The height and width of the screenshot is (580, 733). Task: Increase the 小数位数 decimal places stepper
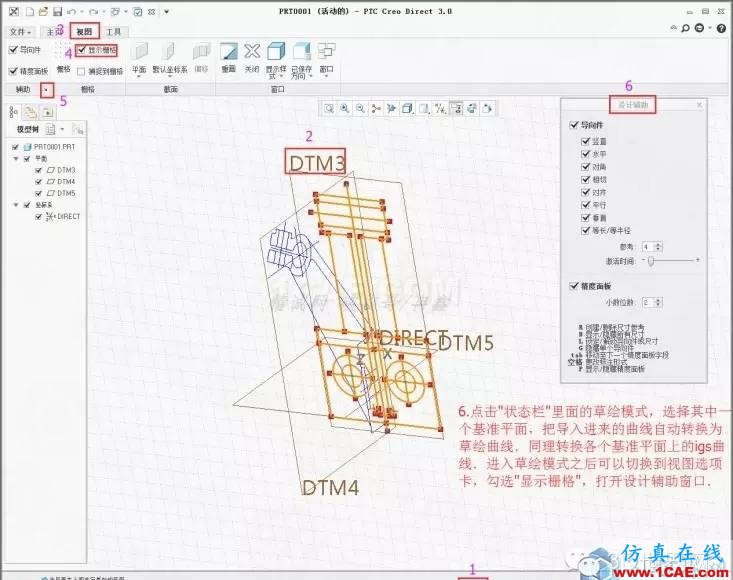[659, 300]
